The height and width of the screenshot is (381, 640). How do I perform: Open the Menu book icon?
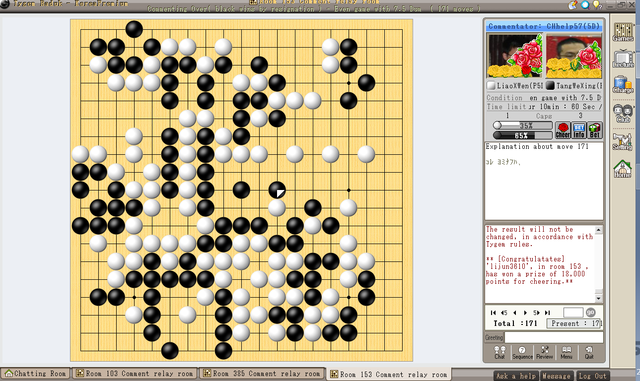tap(567, 352)
